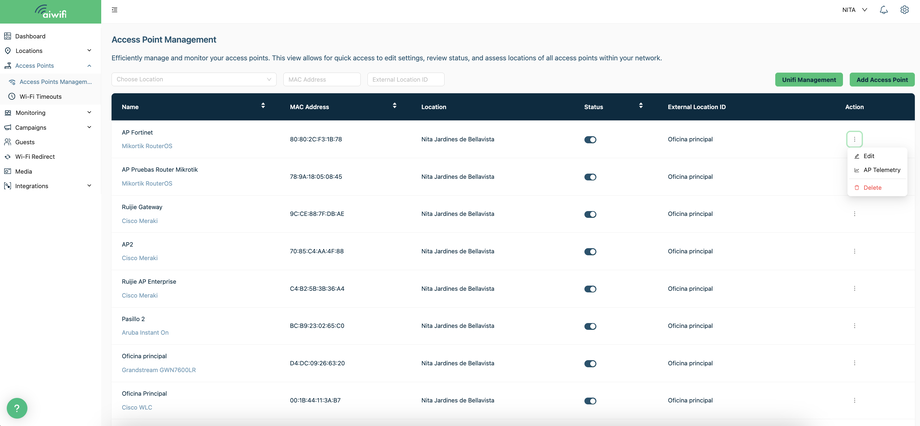Sort table by Name column
Image resolution: width=920 pixels, height=426 pixels.
[263, 106]
